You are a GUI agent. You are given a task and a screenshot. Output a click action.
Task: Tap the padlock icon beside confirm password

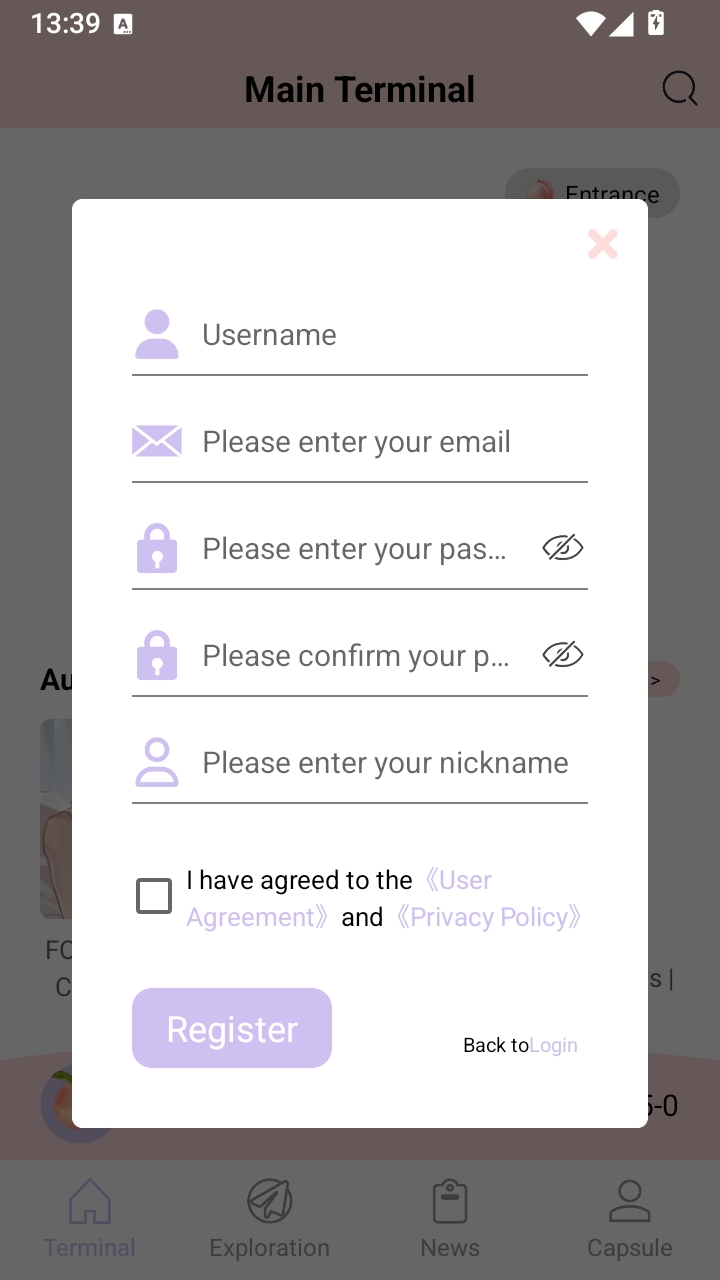pos(157,655)
